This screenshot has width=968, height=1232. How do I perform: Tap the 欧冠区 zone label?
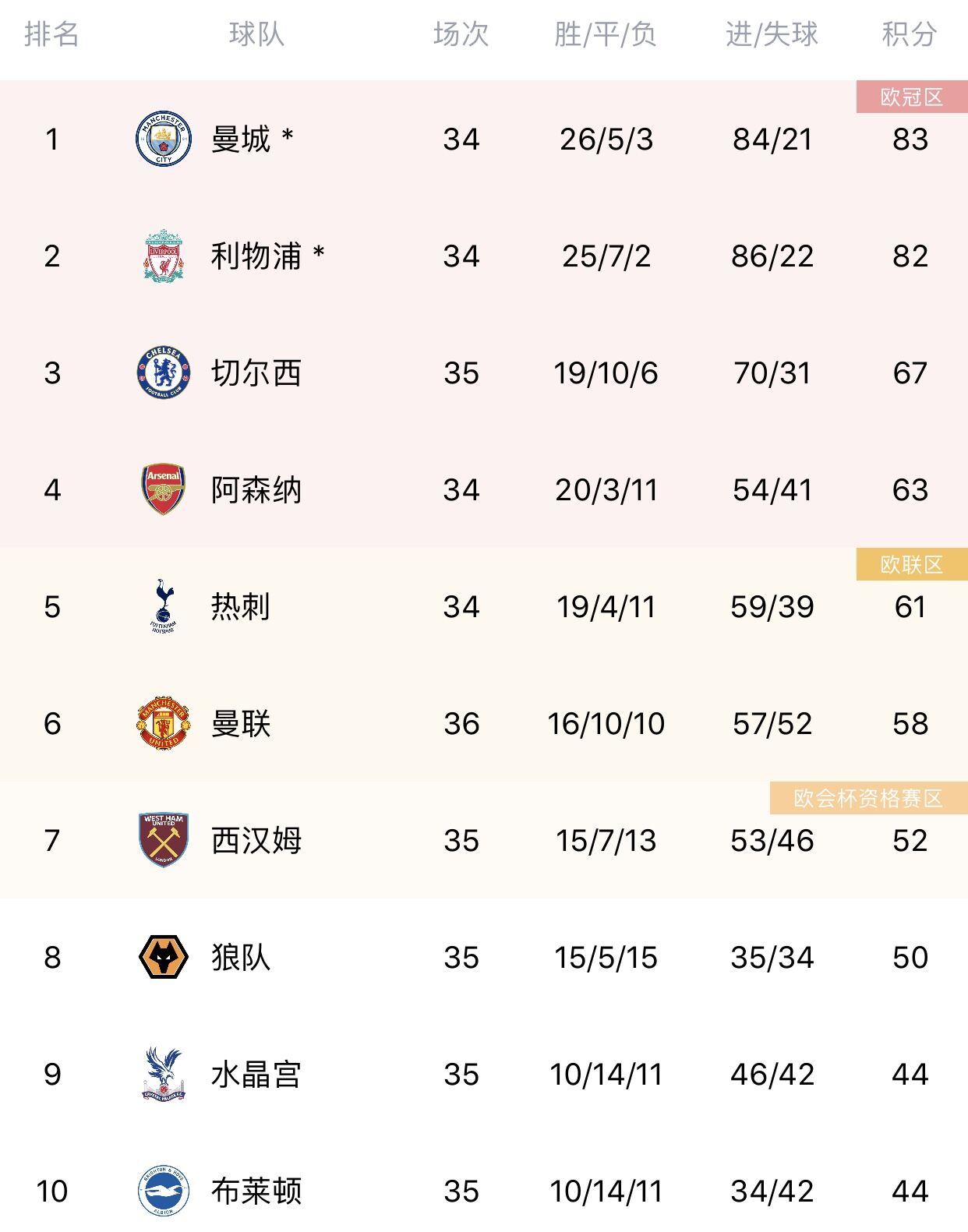912,97
